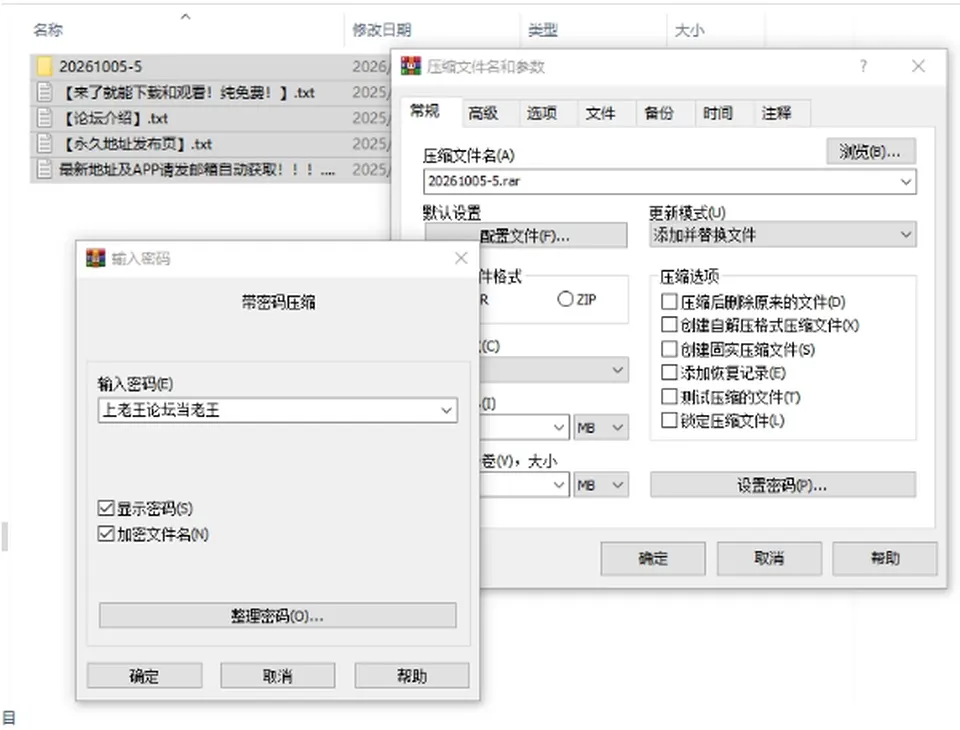
Task: Click the 【论坛介绍】.txt file icon
Action: click(44, 118)
